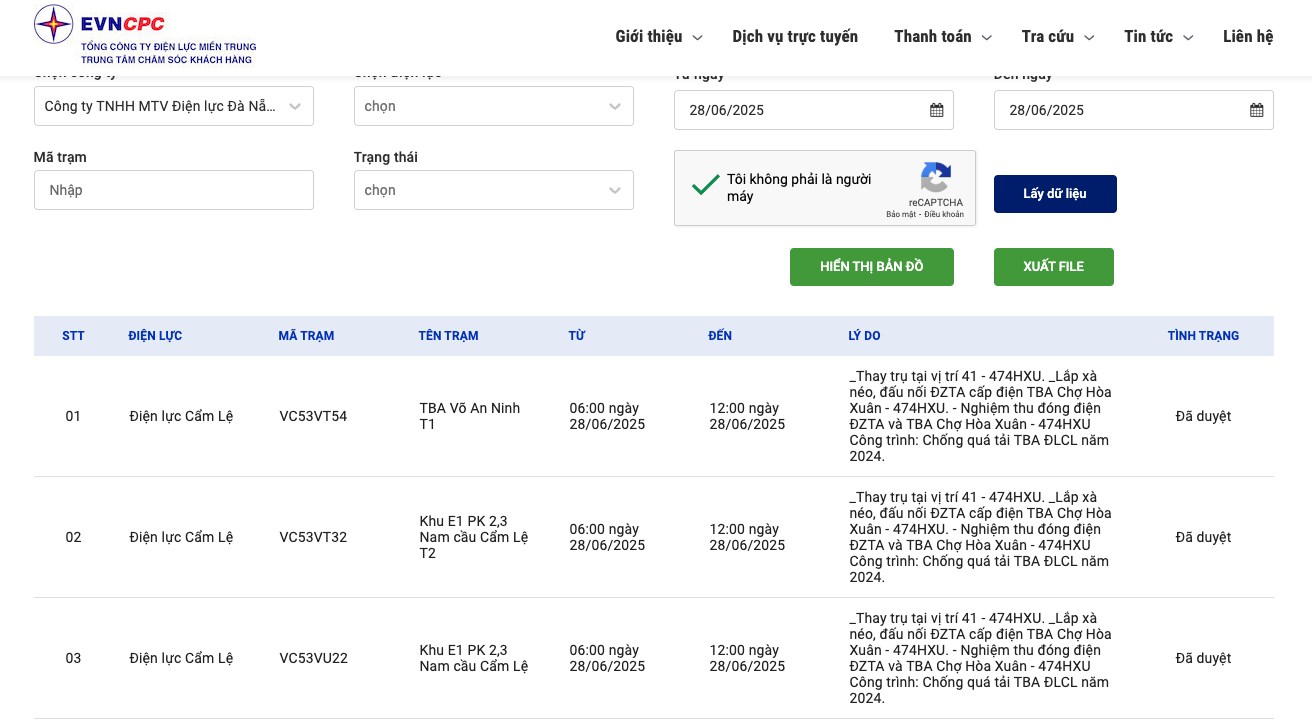Click the Mã trạm input field
The height and width of the screenshot is (723, 1312).
tap(174, 190)
